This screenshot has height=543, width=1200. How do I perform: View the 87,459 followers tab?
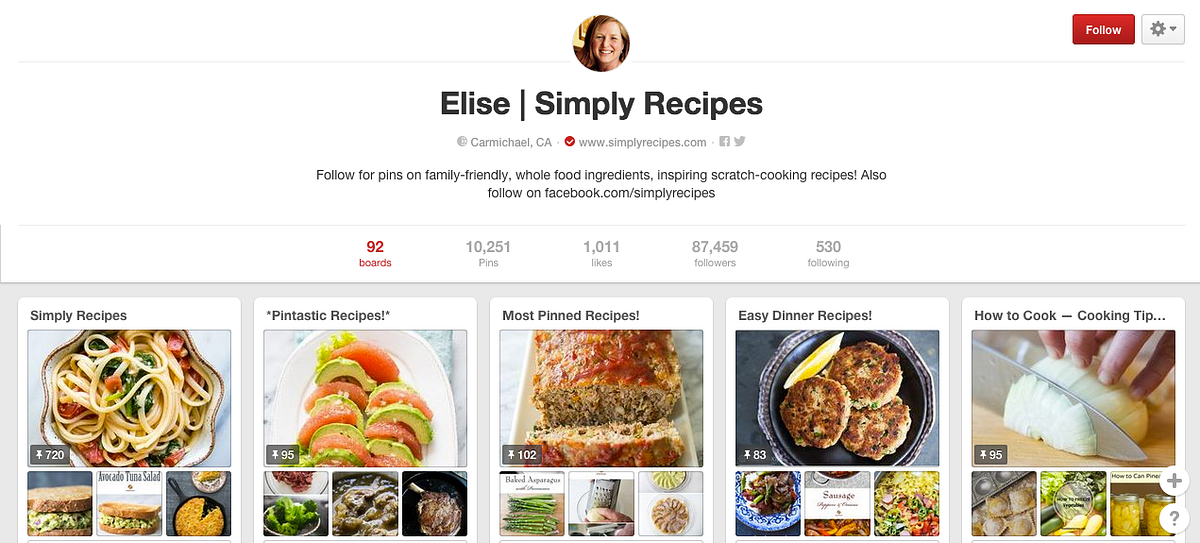715,254
